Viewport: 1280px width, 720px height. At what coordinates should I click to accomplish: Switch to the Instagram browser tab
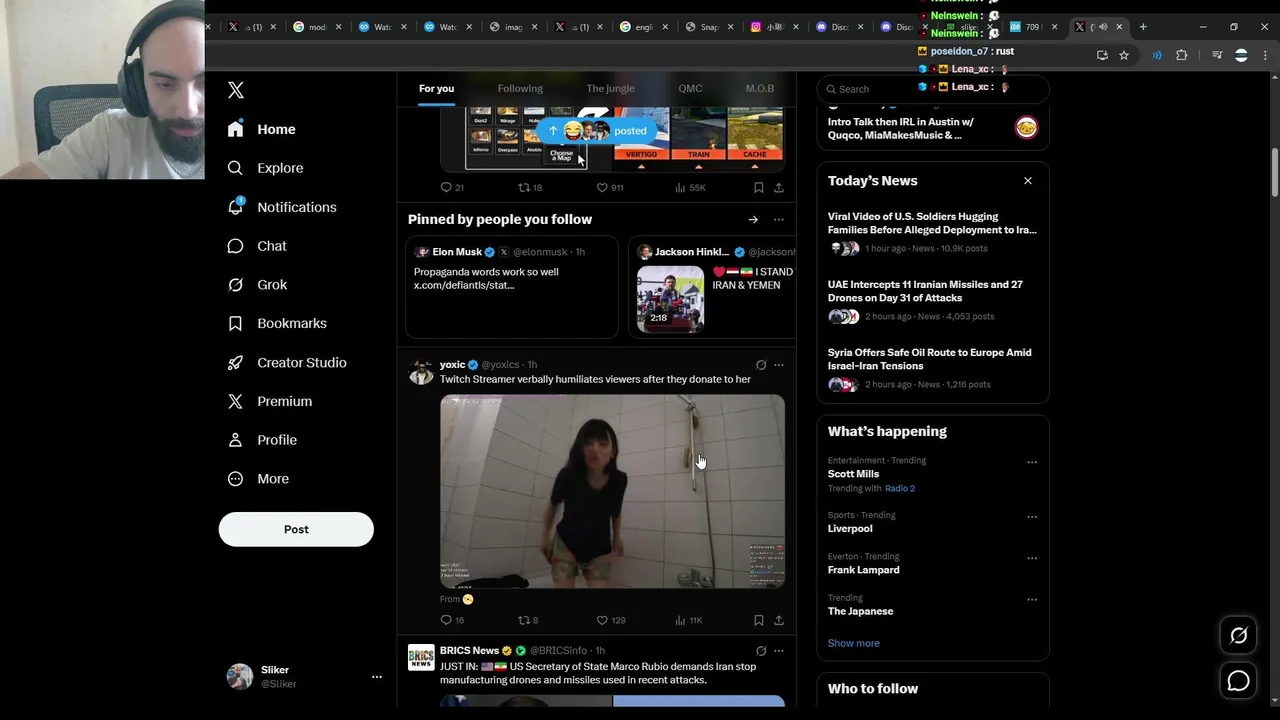pos(774,27)
